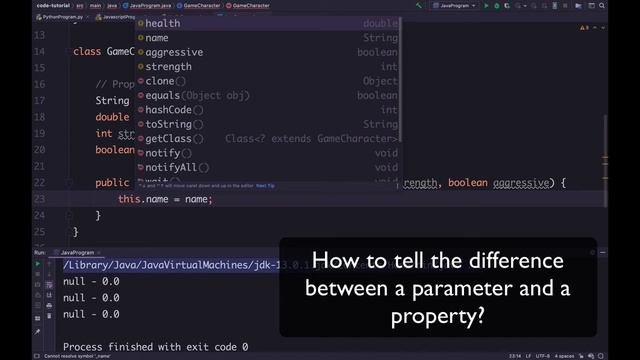Click 'Process finished with exit code 0' text
Screen dimensions: 640x360
(x=156, y=347)
